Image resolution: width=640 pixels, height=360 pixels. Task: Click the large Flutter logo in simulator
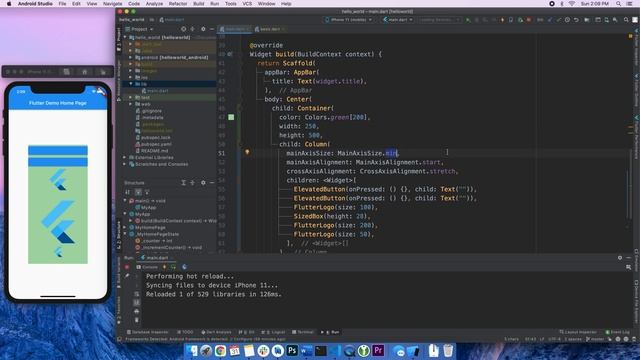click(58, 222)
